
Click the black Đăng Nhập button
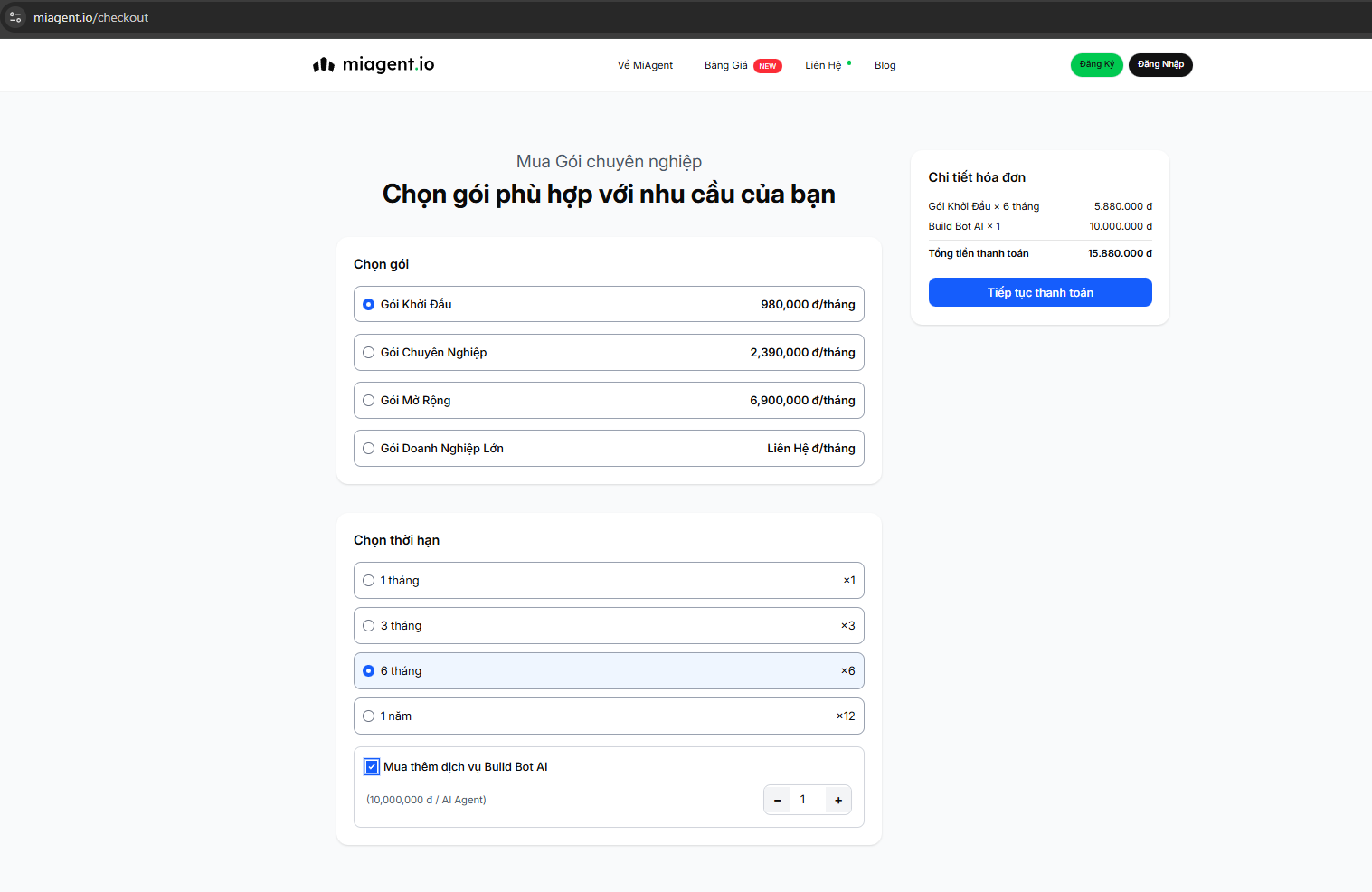pyautogui.click(x=1160, y=64)
